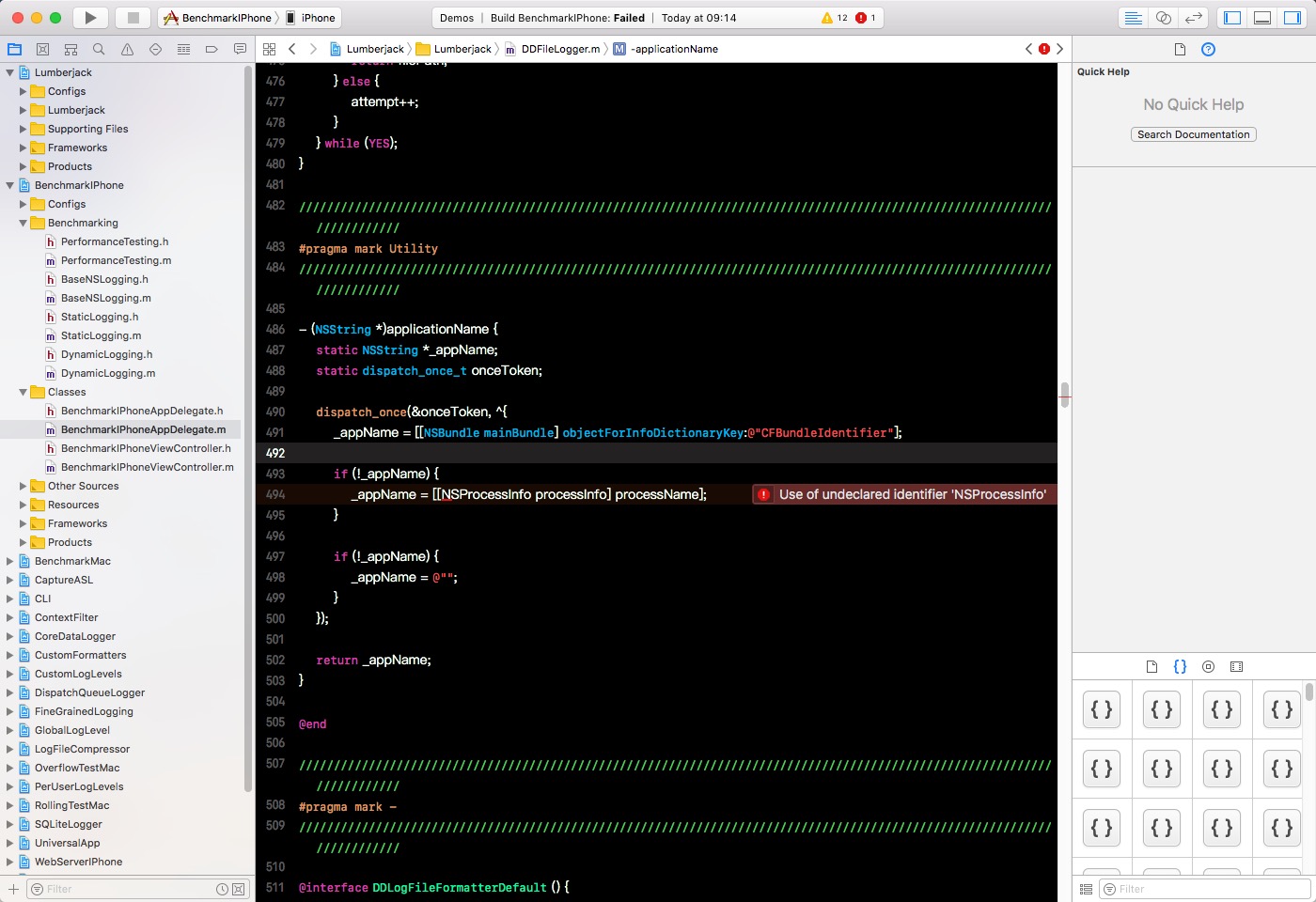Viewport: 1316px width, 902px height.
Task: Hide the Navigator panel
Action: click(x=1231, y=17)
